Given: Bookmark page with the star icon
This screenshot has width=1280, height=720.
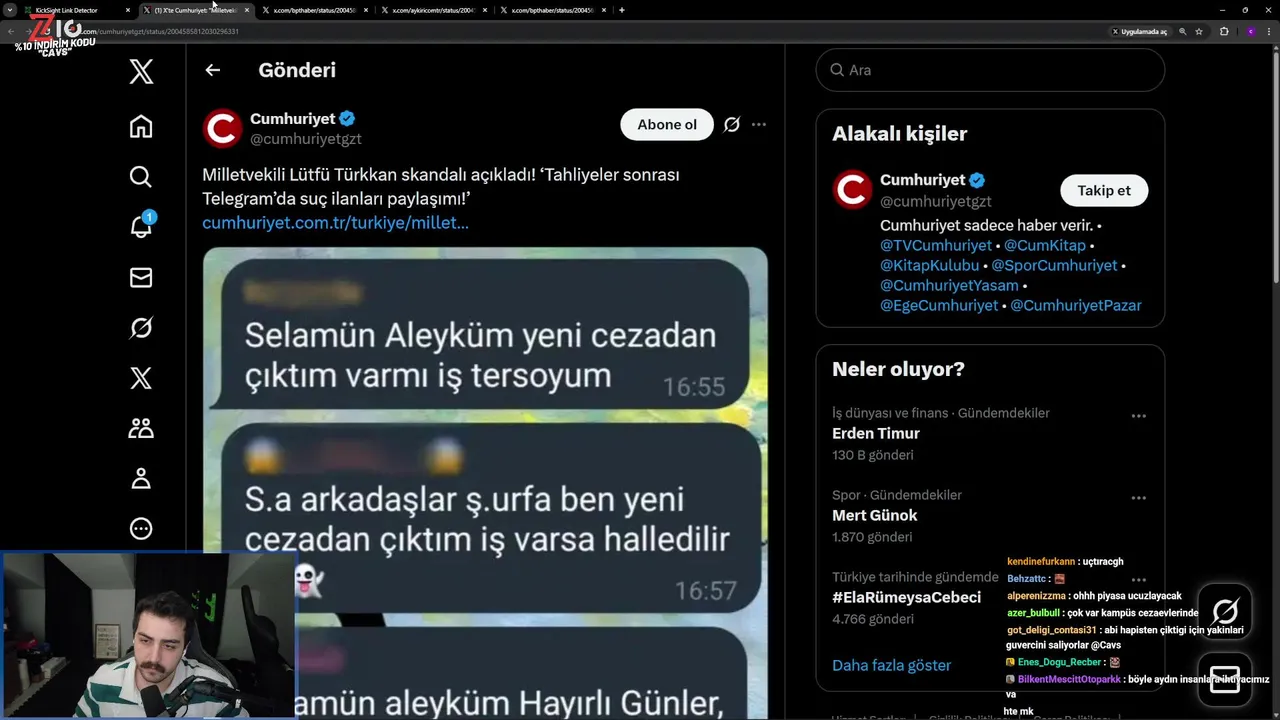Looking at the screenshot, I should [1199, 31].
